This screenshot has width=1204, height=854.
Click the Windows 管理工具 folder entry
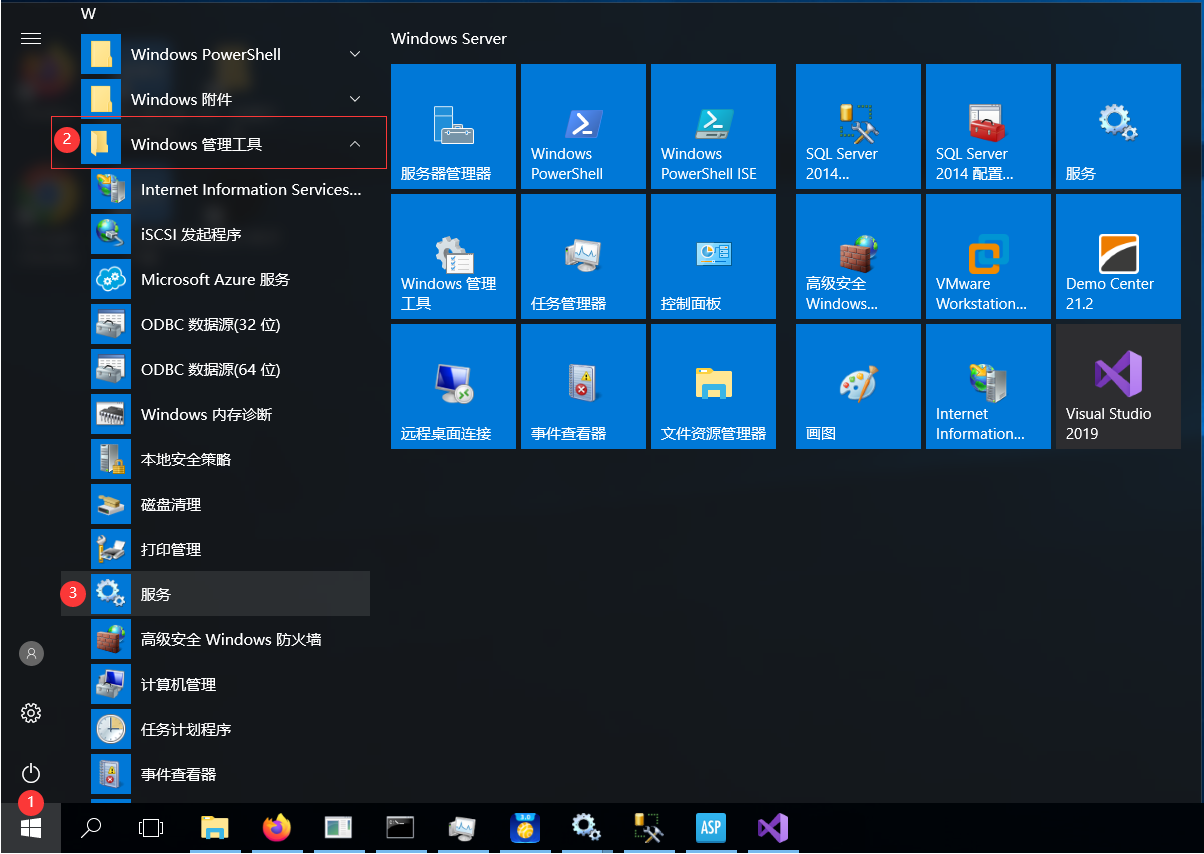[226, 144]
